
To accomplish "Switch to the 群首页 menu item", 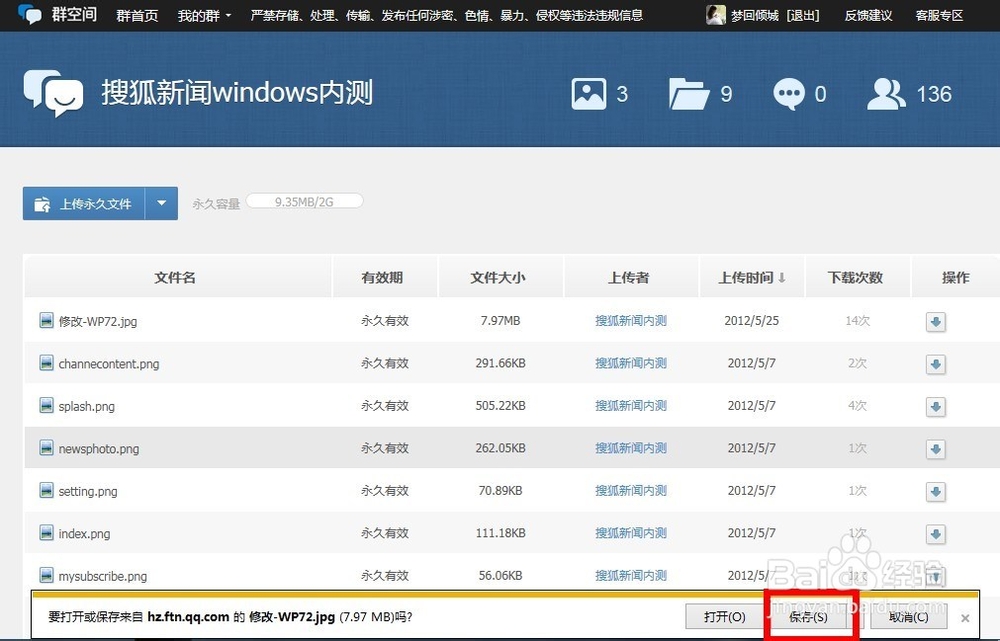I will pos(137,15).
